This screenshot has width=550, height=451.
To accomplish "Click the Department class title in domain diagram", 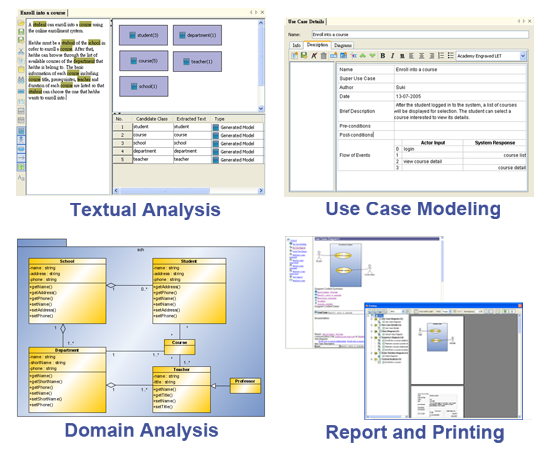I will click(67, 350).
